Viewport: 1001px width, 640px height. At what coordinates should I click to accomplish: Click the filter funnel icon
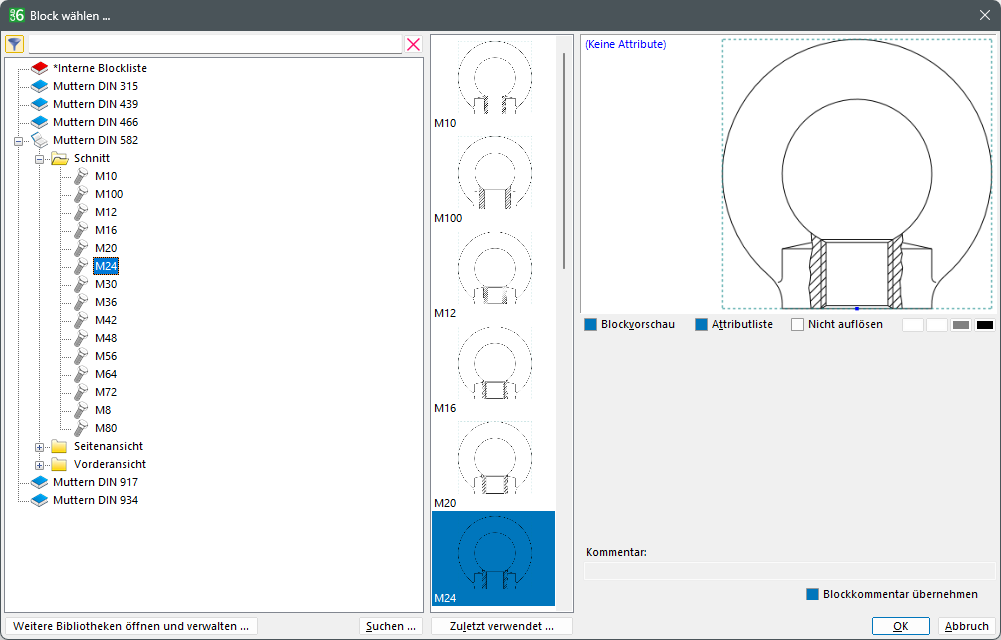(x=15, y=44)
